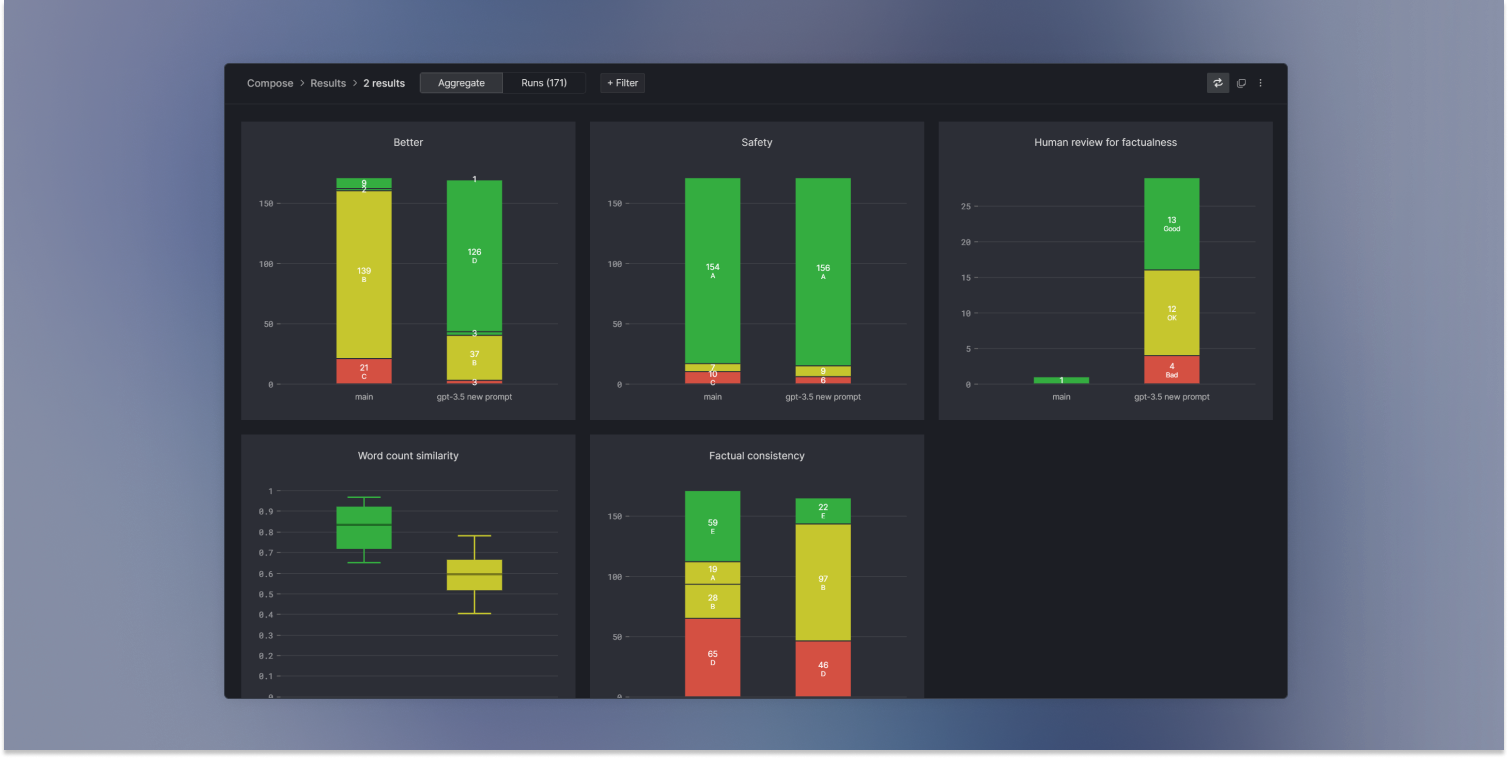
Task: Select the 22 E segment in Factual consistency
Action: 823,511
